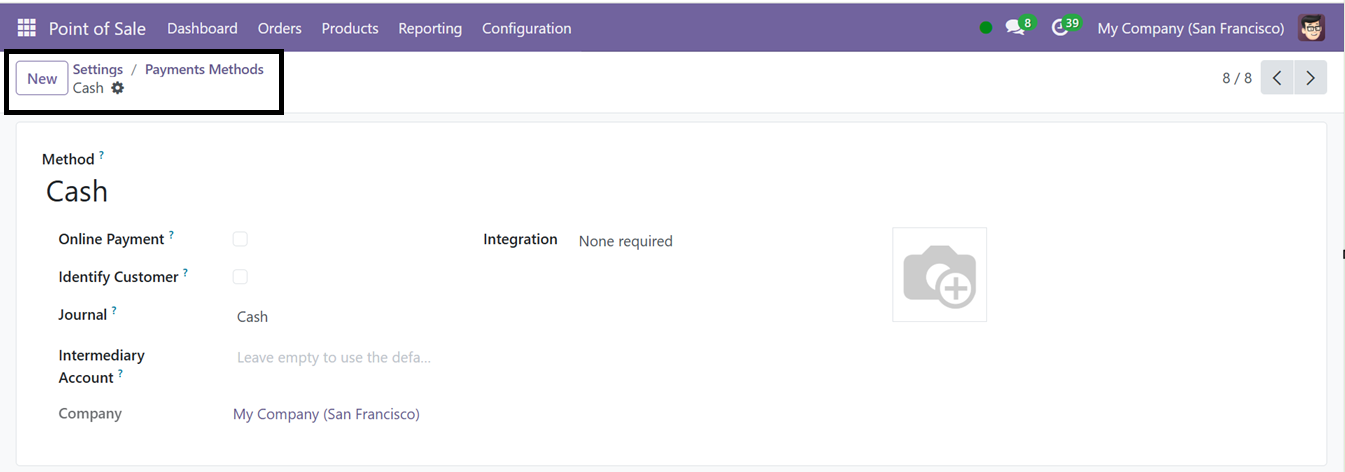1345x472 pixels.
Task: Open the Intermediary Account dropdown field
Action: (333, 357)
